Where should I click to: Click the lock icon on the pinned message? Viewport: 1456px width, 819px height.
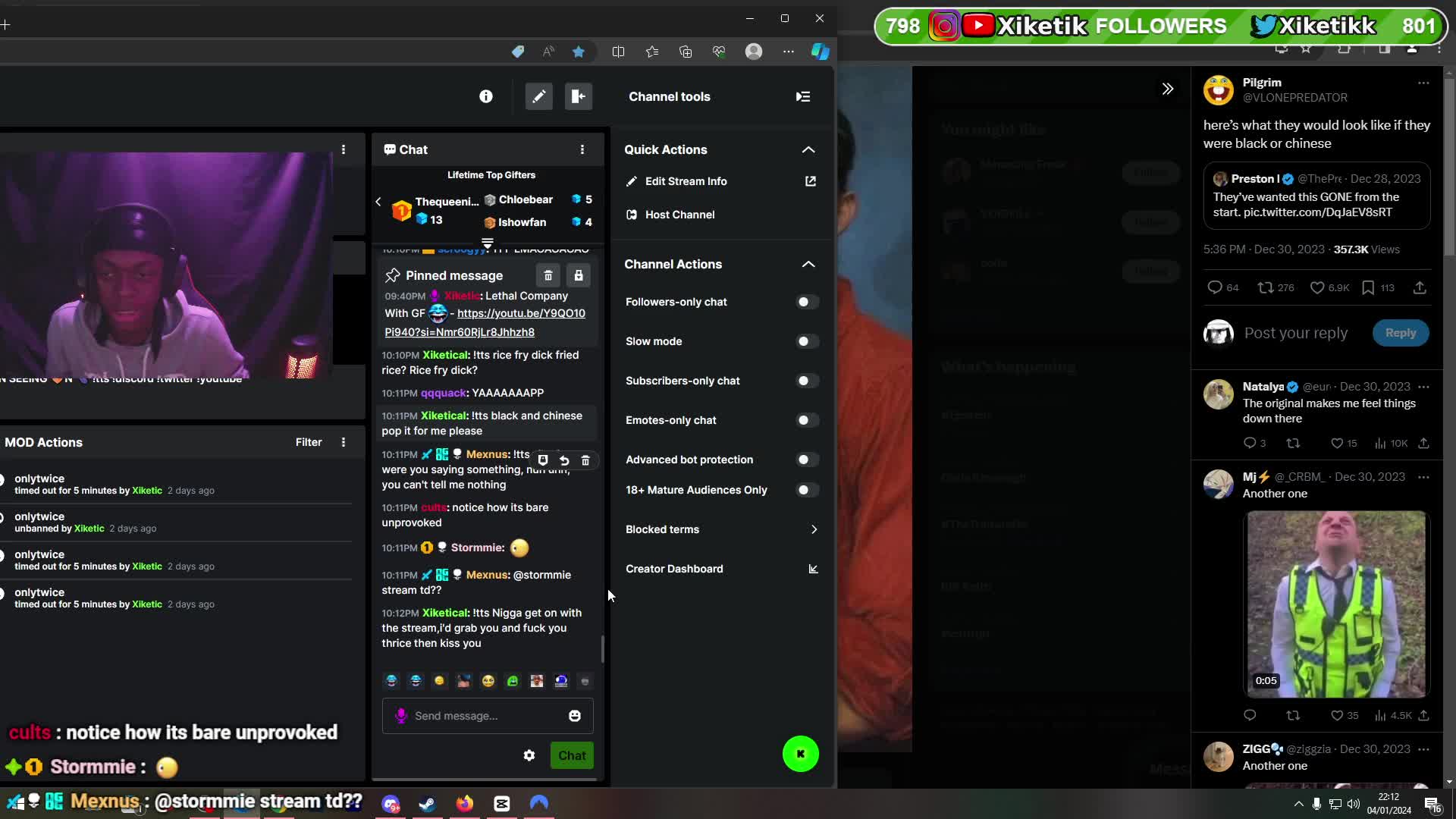click(579, 275)
